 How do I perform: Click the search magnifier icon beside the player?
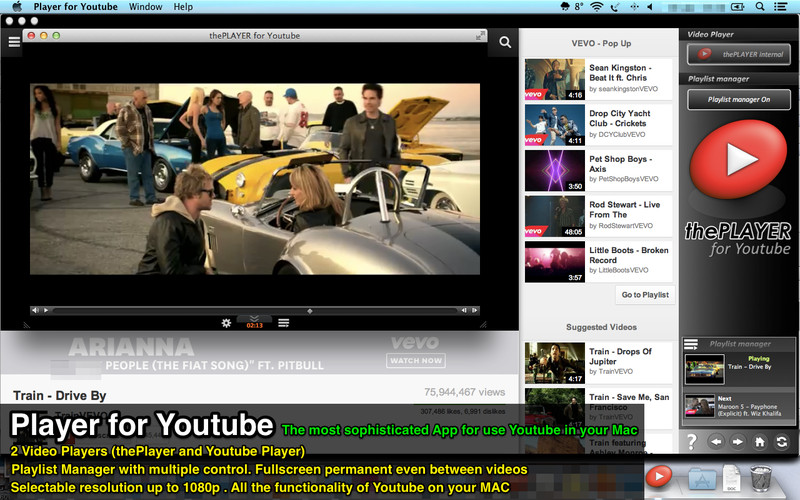pos(505,42)
